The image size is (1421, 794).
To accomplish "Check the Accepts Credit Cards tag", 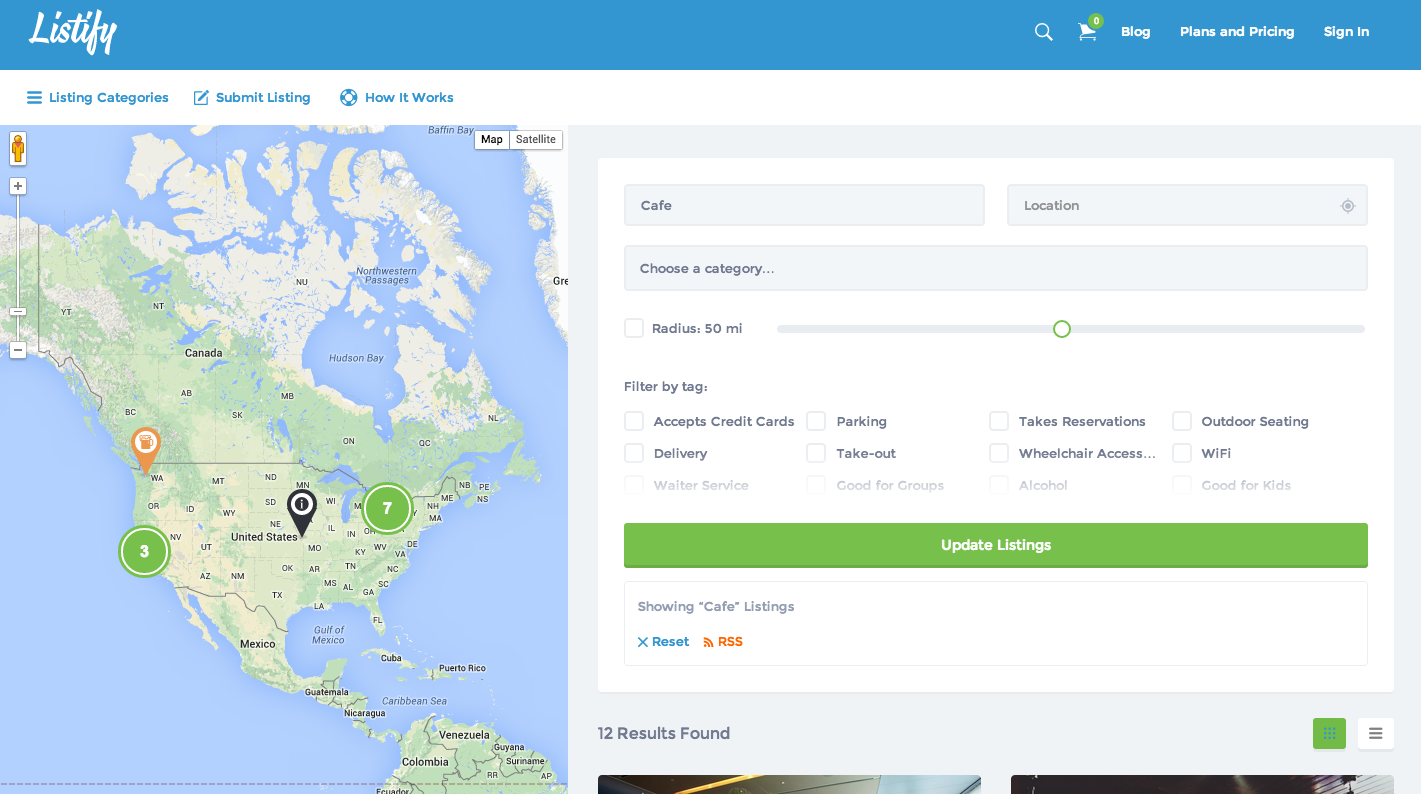I will tap(634, 421).
